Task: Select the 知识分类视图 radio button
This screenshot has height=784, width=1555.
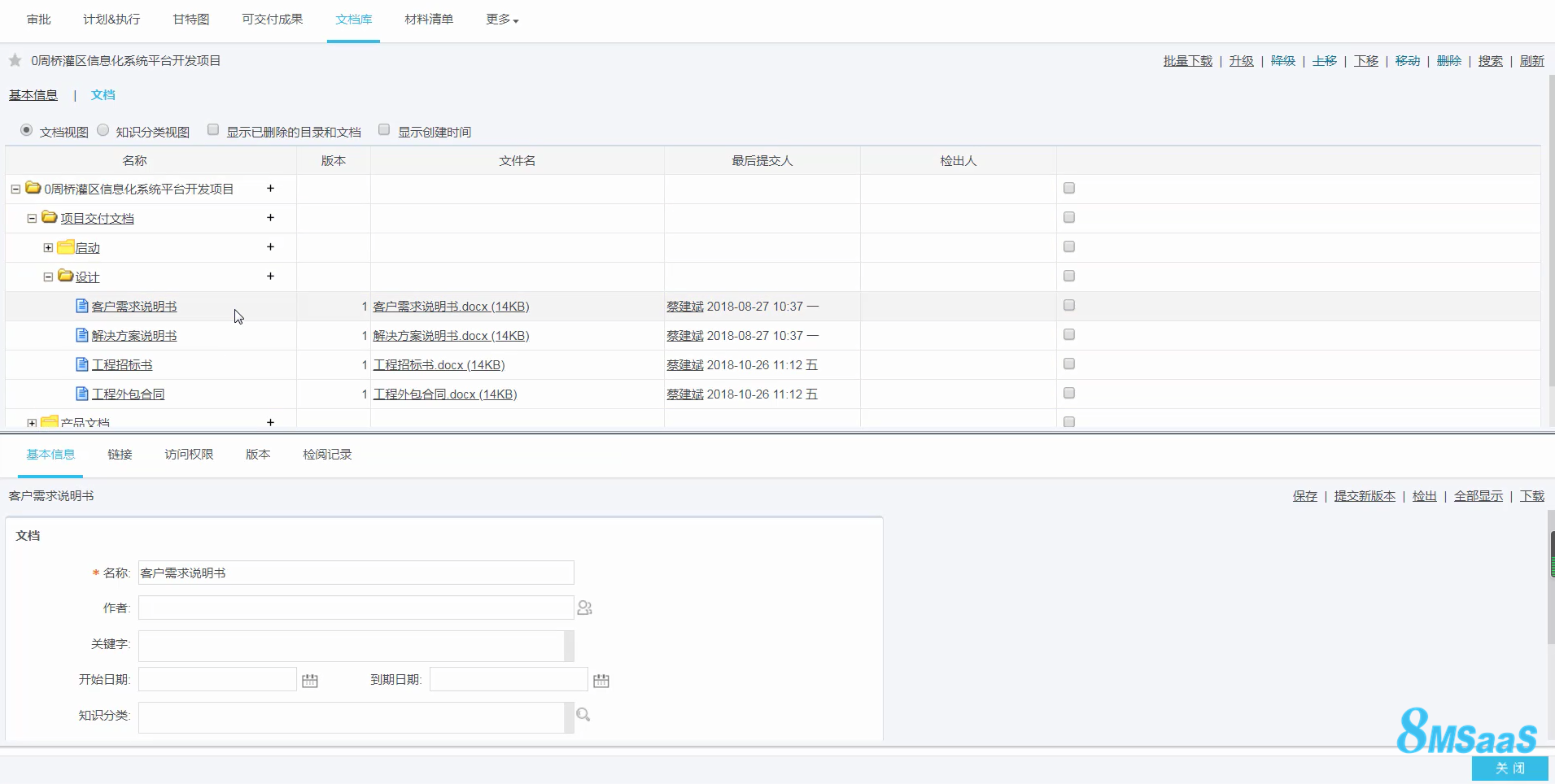Action: [103, 130]
